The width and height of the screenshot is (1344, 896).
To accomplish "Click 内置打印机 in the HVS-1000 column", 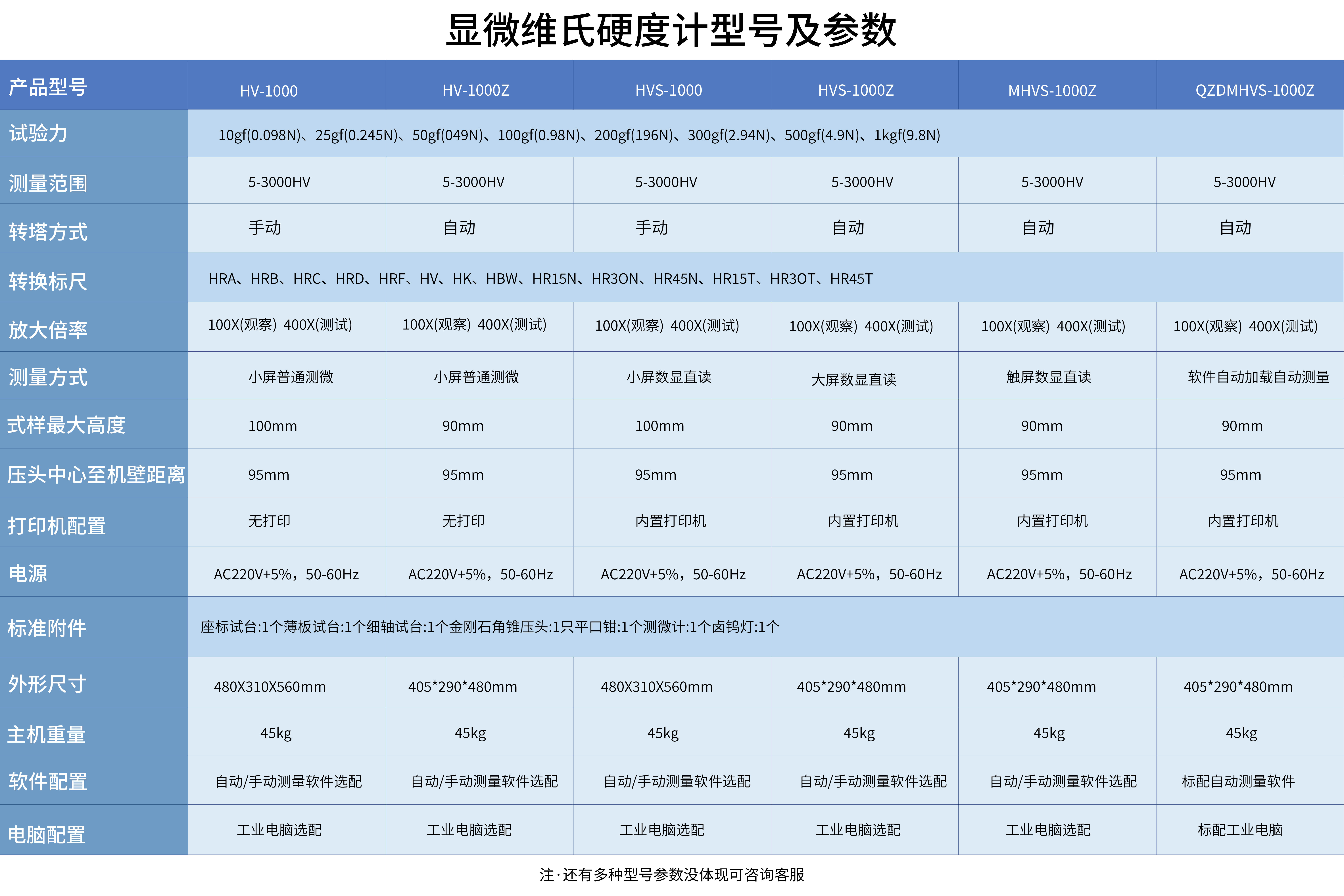I will coord(671,521).
